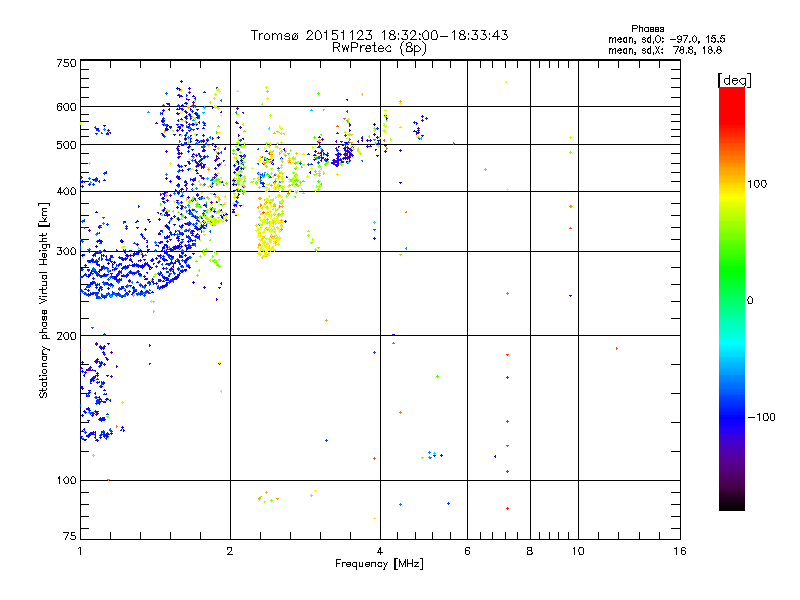This screenshot has width=800, height=600.
Task: Click the frequency axis label "8"
Action: [530, 551]
